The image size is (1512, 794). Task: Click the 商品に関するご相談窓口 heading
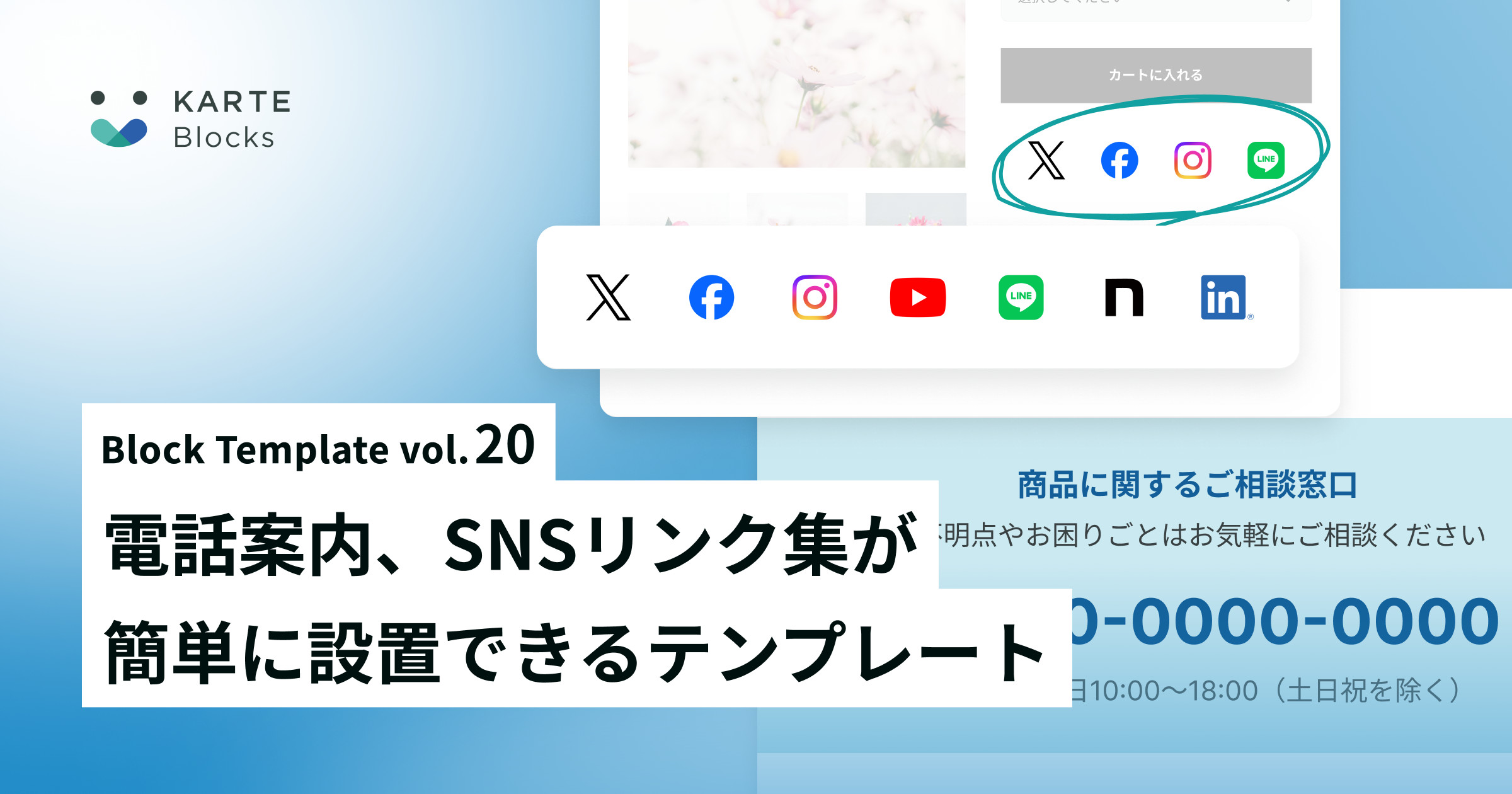1187,485
